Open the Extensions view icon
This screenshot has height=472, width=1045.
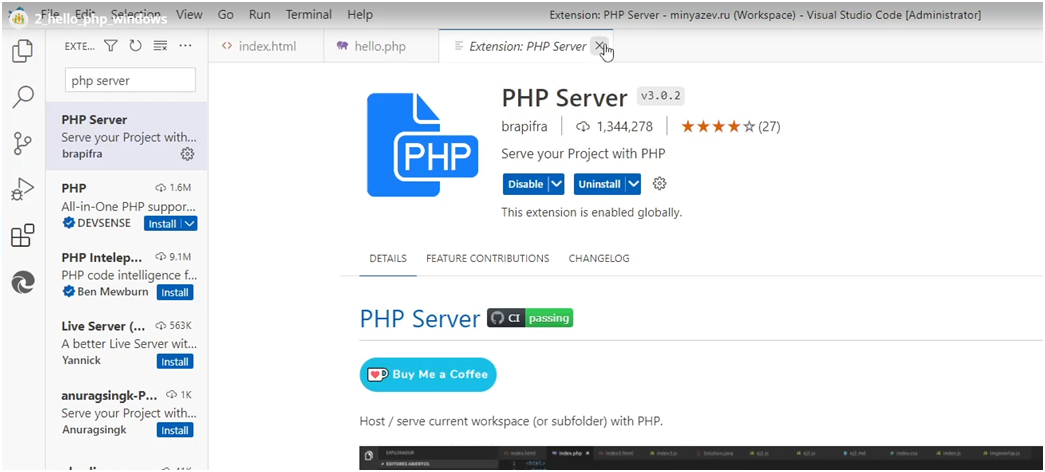tap(23, 235)
